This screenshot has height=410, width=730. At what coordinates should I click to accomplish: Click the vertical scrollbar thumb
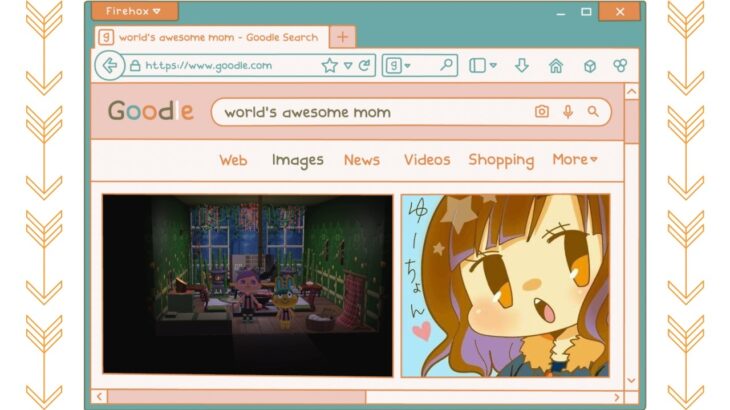coord(631,122)
